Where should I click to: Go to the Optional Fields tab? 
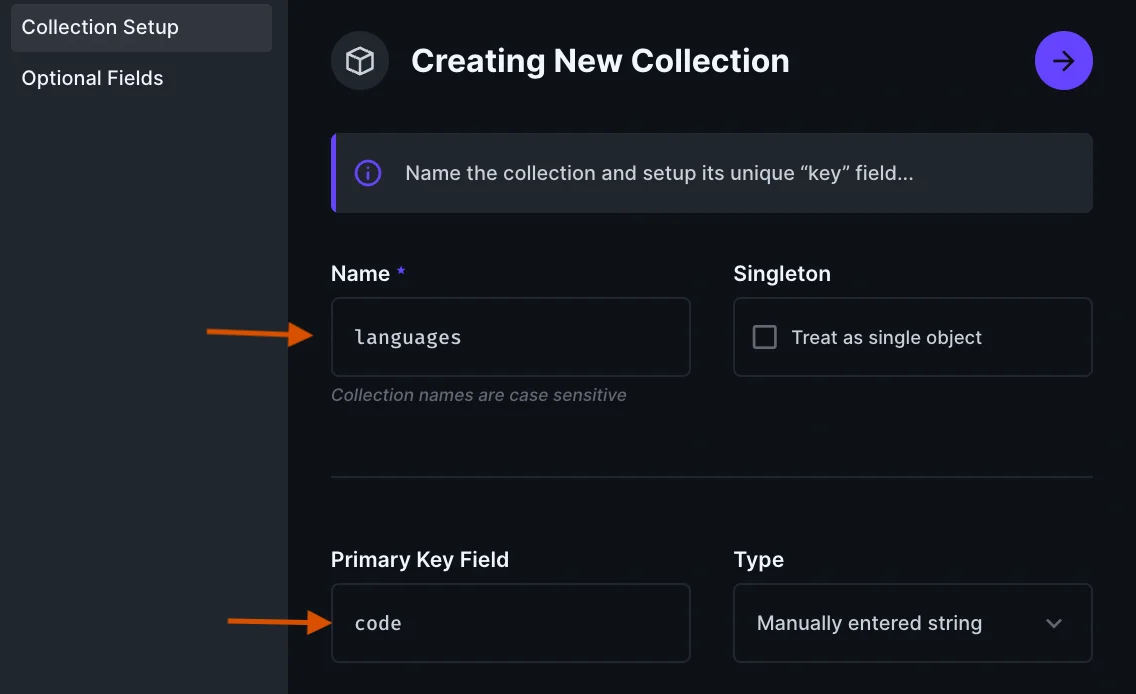[92, 78]
